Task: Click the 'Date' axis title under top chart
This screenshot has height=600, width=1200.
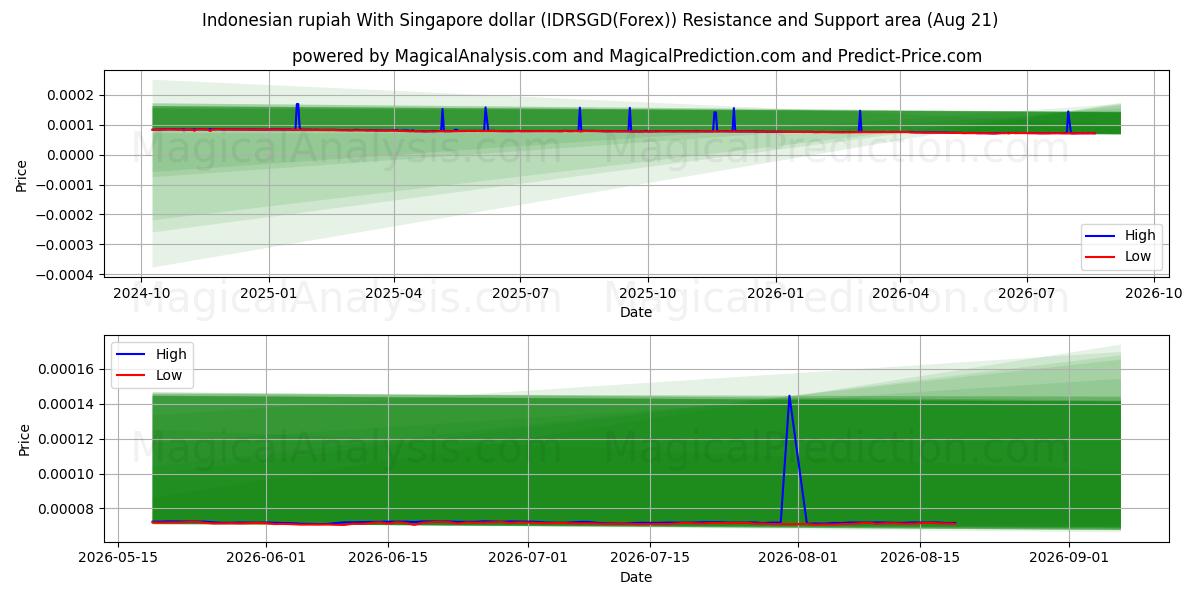Action: click(636, 312)
